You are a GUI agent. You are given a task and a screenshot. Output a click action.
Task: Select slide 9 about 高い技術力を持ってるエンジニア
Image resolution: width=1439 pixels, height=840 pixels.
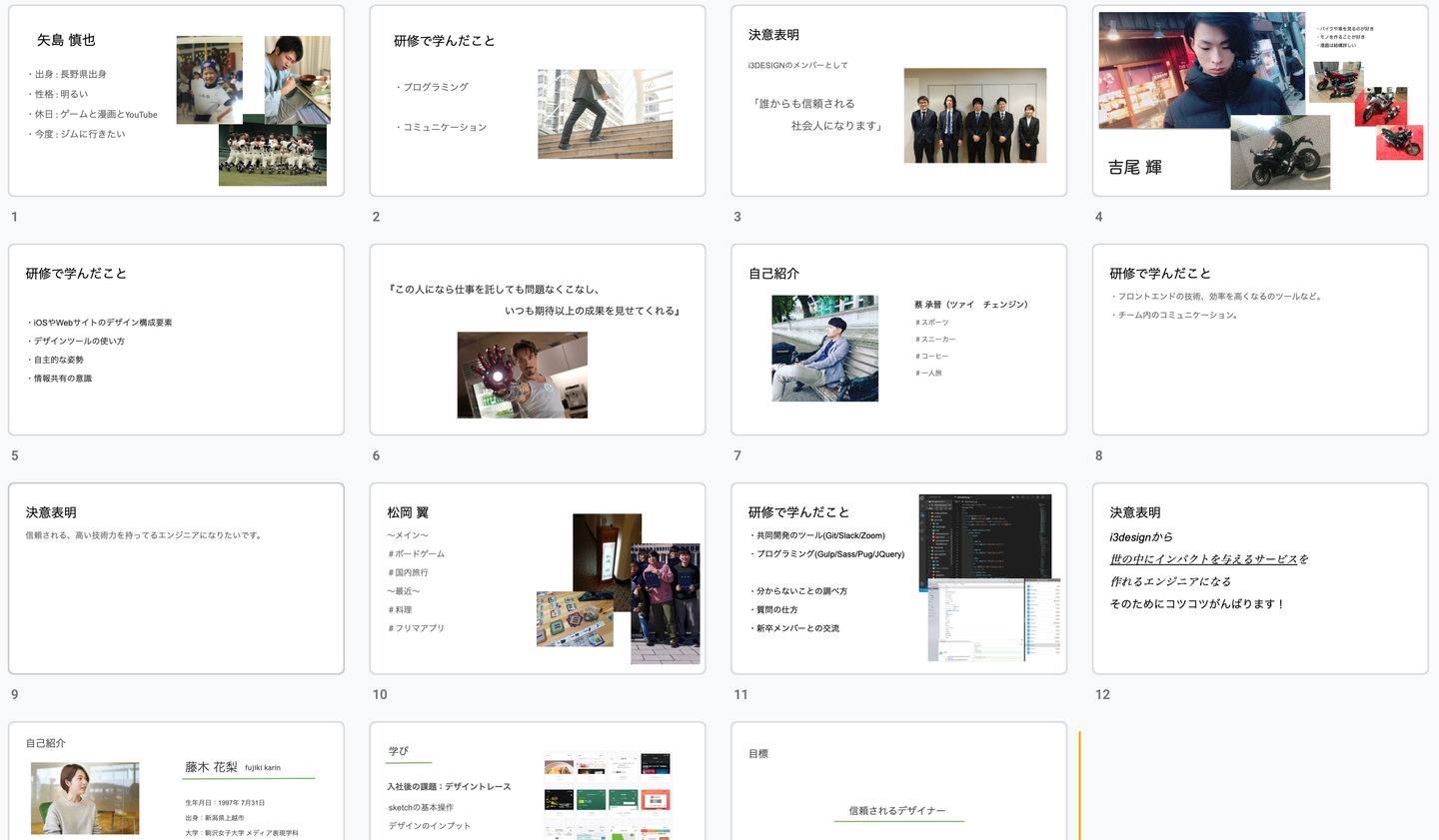(176, 578)
